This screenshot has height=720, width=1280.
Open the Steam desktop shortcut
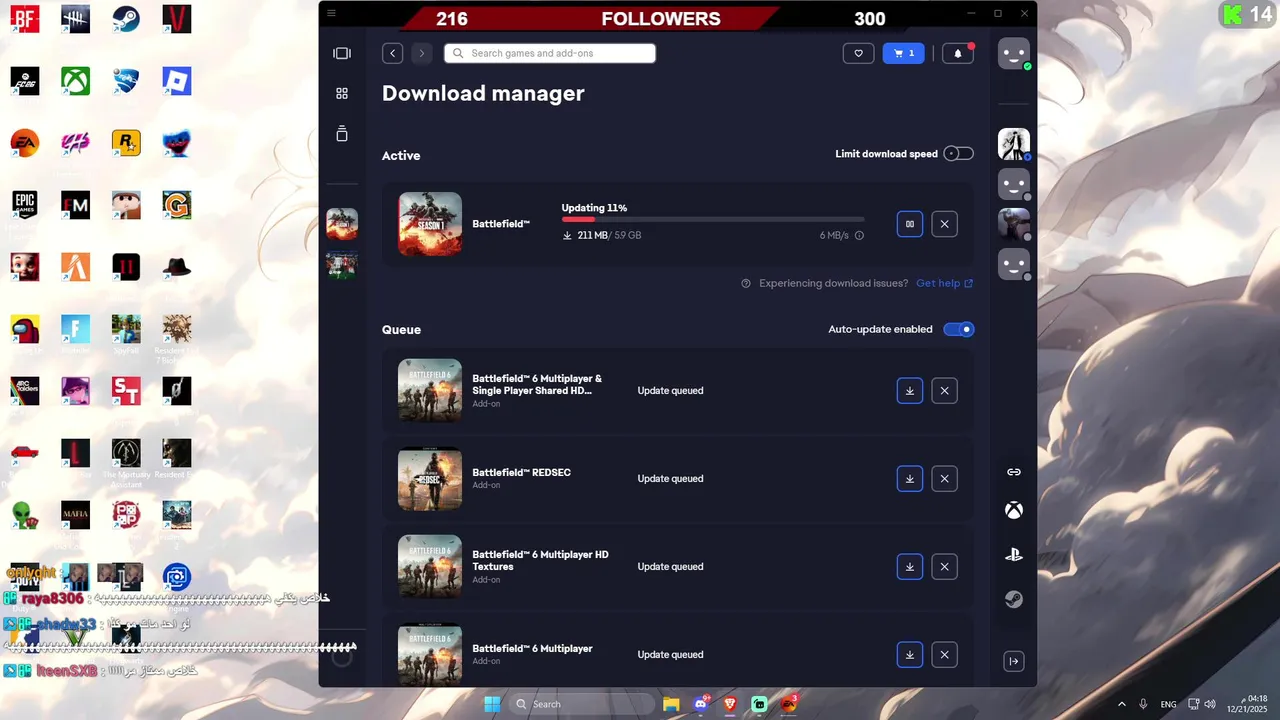(x=126, y=19)
